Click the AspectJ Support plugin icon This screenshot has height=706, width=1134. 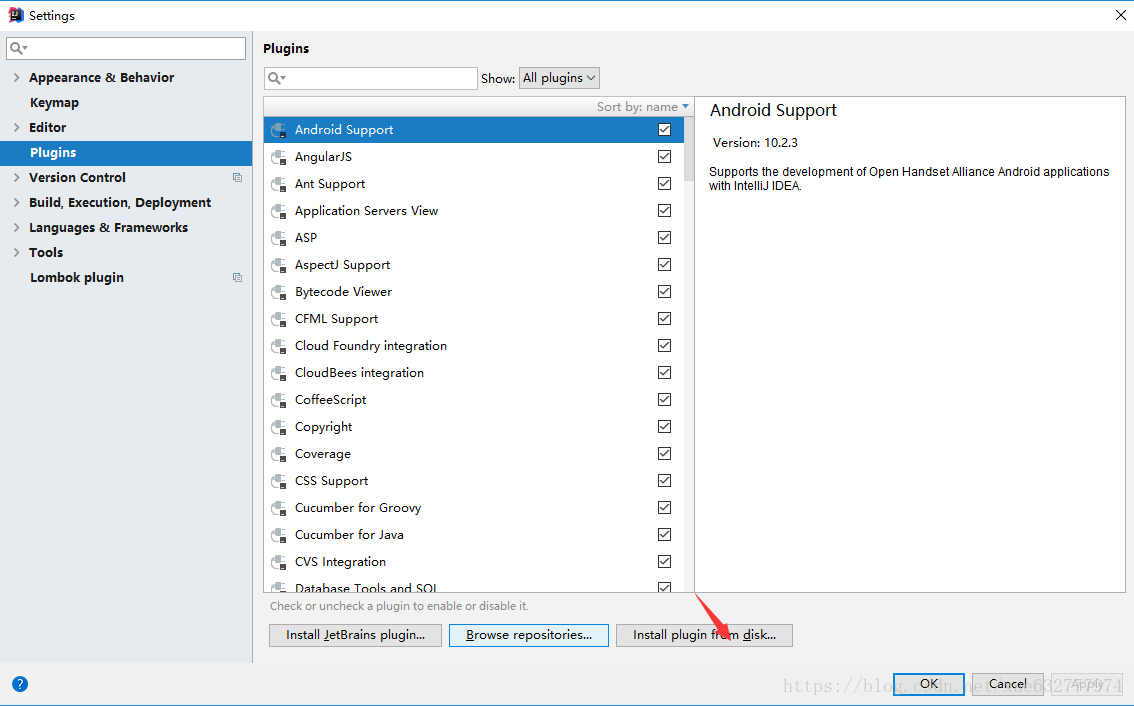pyautogui.click(x=278, y=265)
